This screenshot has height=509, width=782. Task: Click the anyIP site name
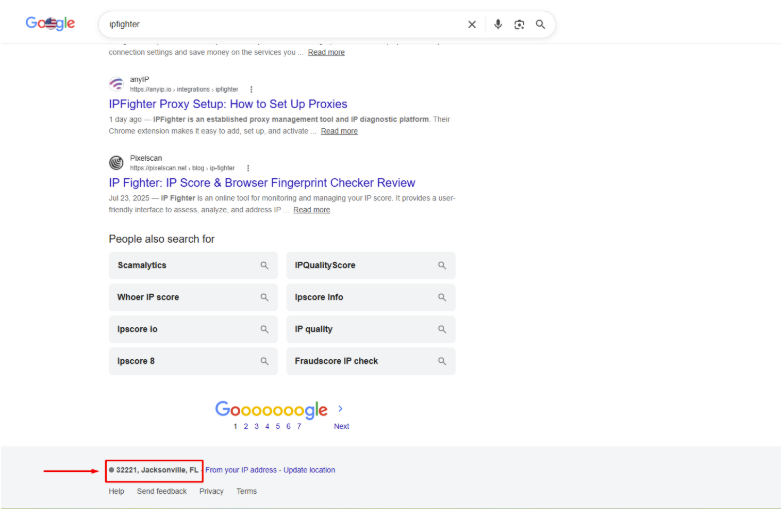pyautogui.click(x=140, y=79)
